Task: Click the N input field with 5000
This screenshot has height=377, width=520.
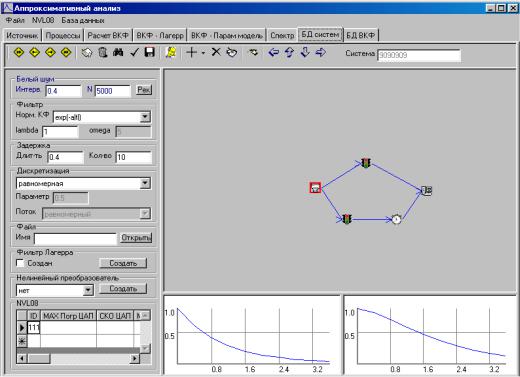Action: (x=113, y=91)
